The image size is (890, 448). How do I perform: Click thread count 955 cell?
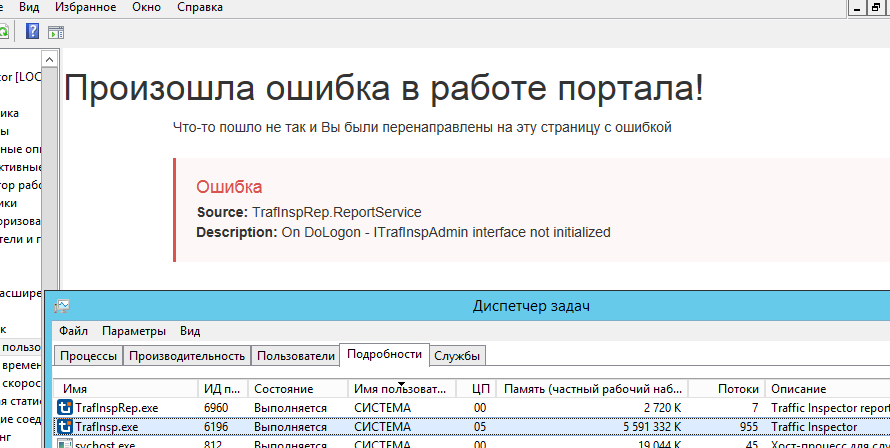coord(749,426)
